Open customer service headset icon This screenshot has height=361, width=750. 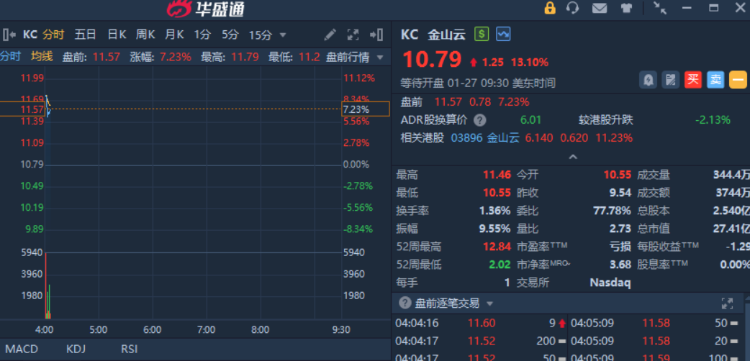click(x=573, y=8)
